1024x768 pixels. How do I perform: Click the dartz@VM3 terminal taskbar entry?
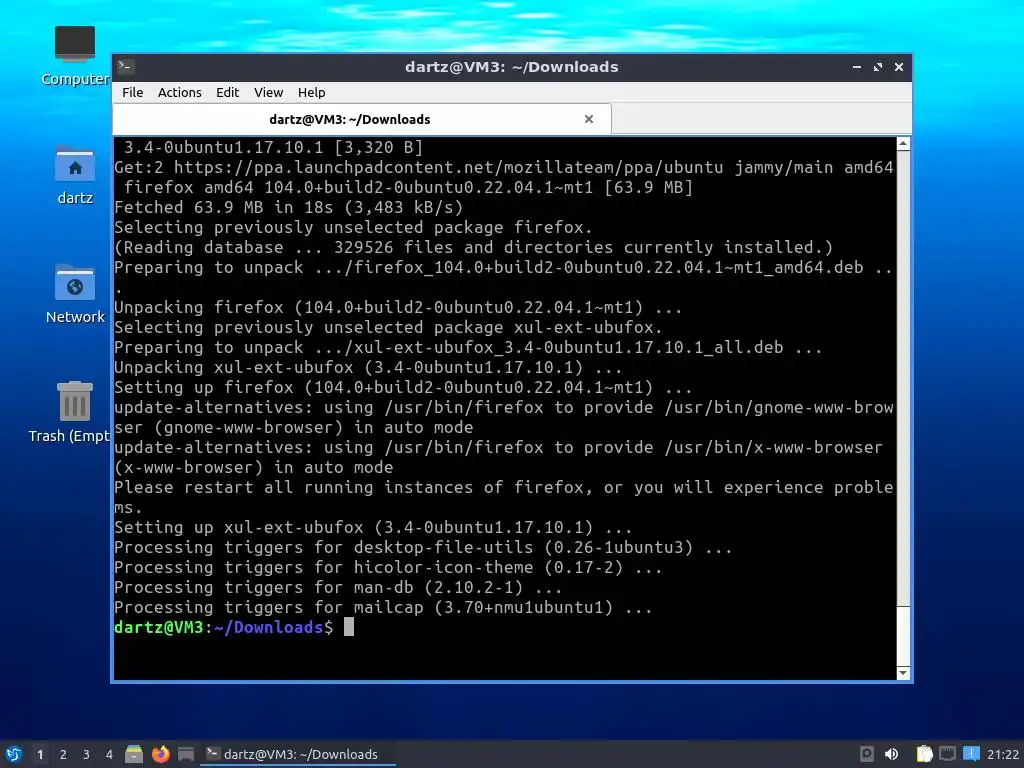[298, 754]
